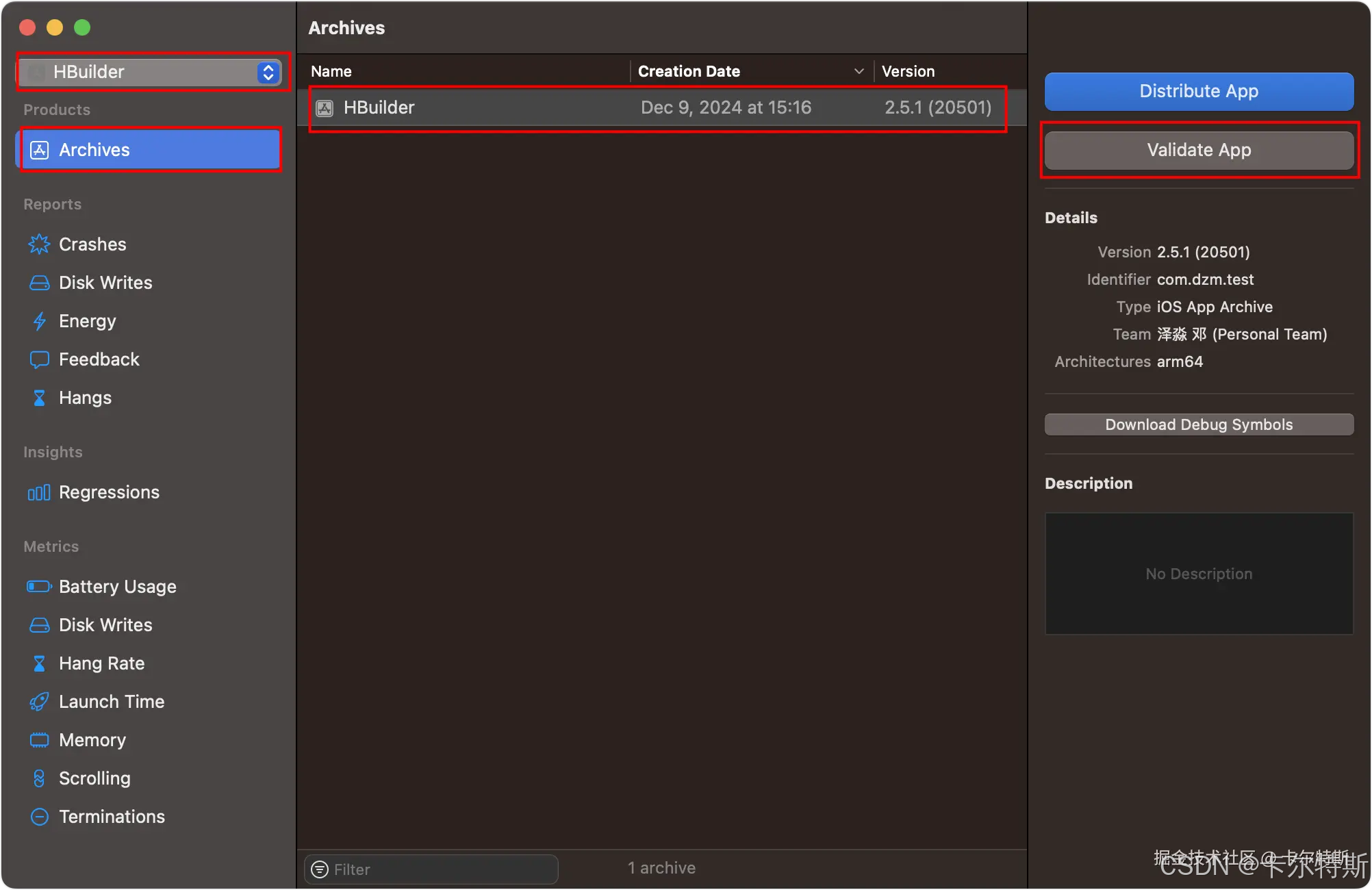The image size is (1372, 890).
Task: Select the HBuilder archive row
Action: [657, 107]
